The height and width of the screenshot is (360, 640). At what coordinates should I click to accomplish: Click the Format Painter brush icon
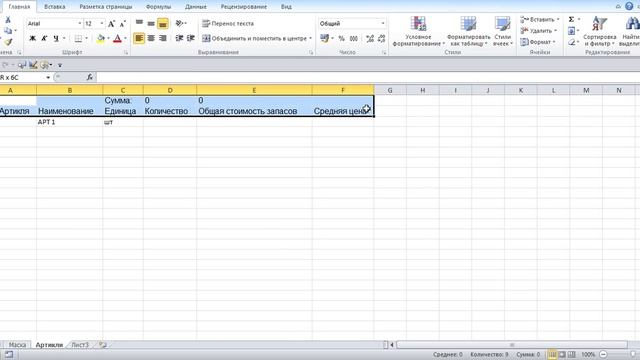(x=8, y=42)
